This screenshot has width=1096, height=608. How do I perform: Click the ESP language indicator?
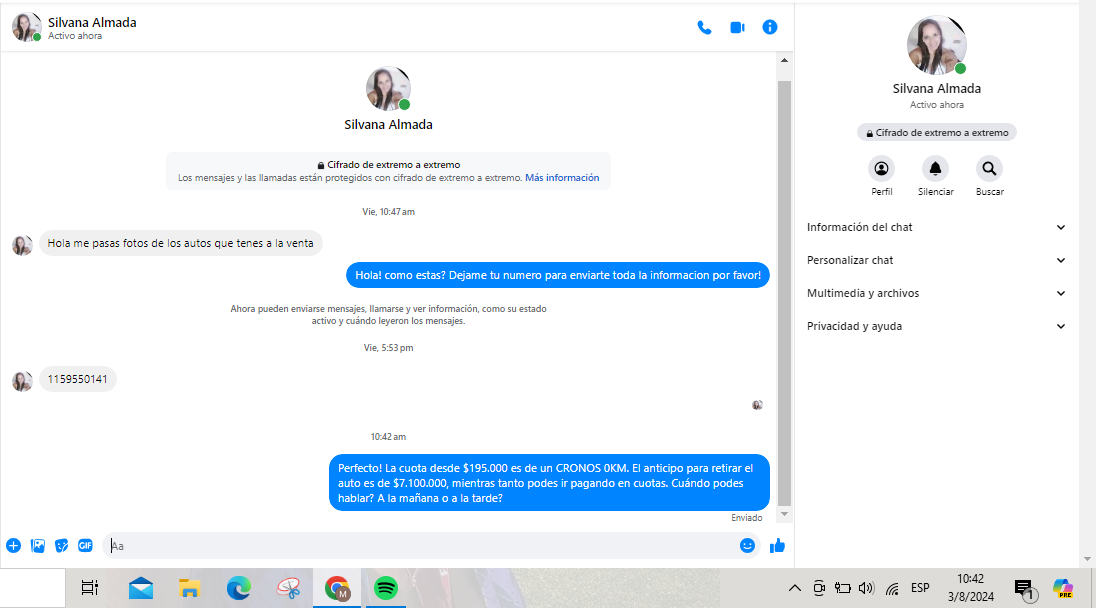tap(920, 588)
